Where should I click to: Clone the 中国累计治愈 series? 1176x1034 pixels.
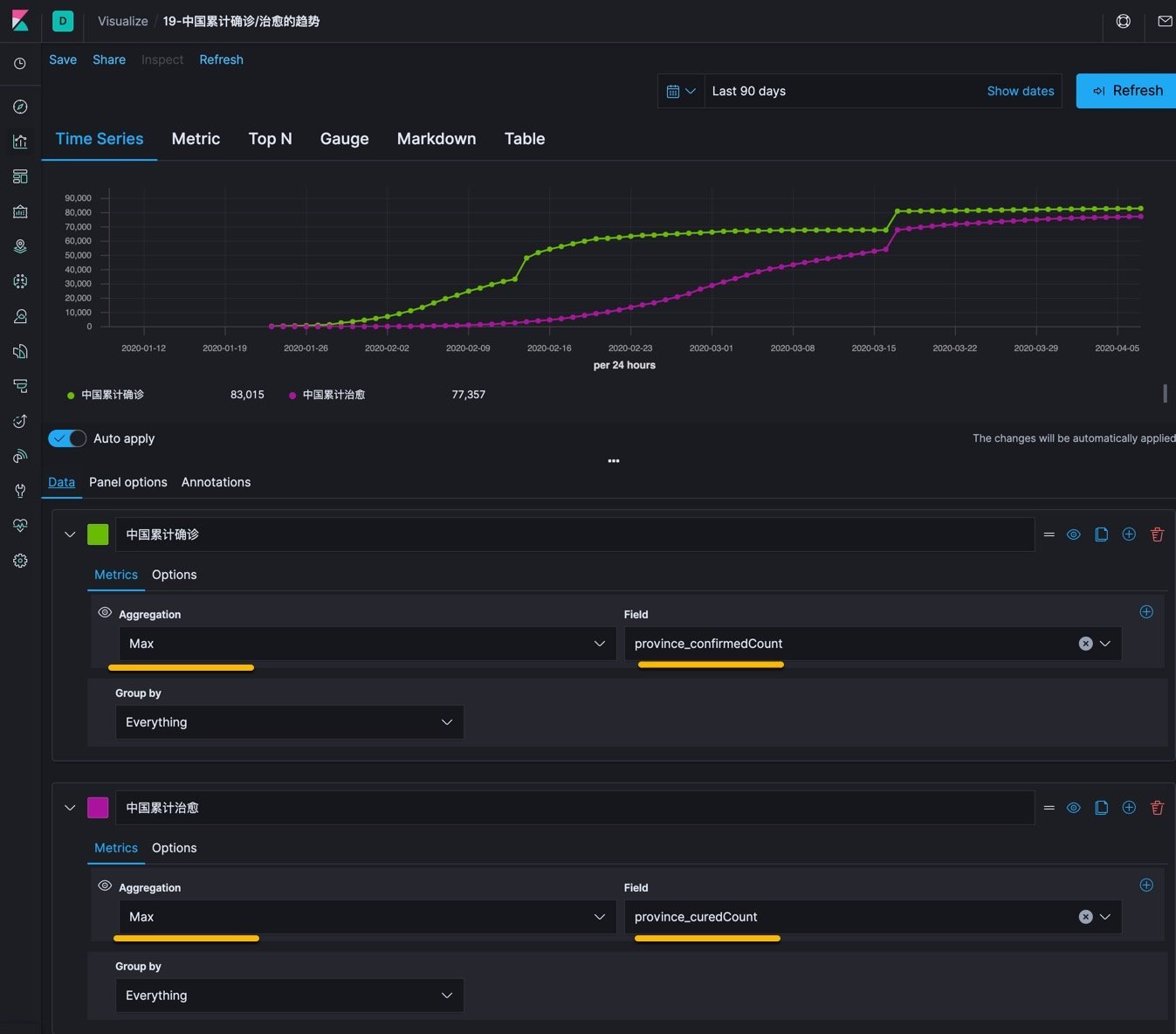[x=1101, y=808]
